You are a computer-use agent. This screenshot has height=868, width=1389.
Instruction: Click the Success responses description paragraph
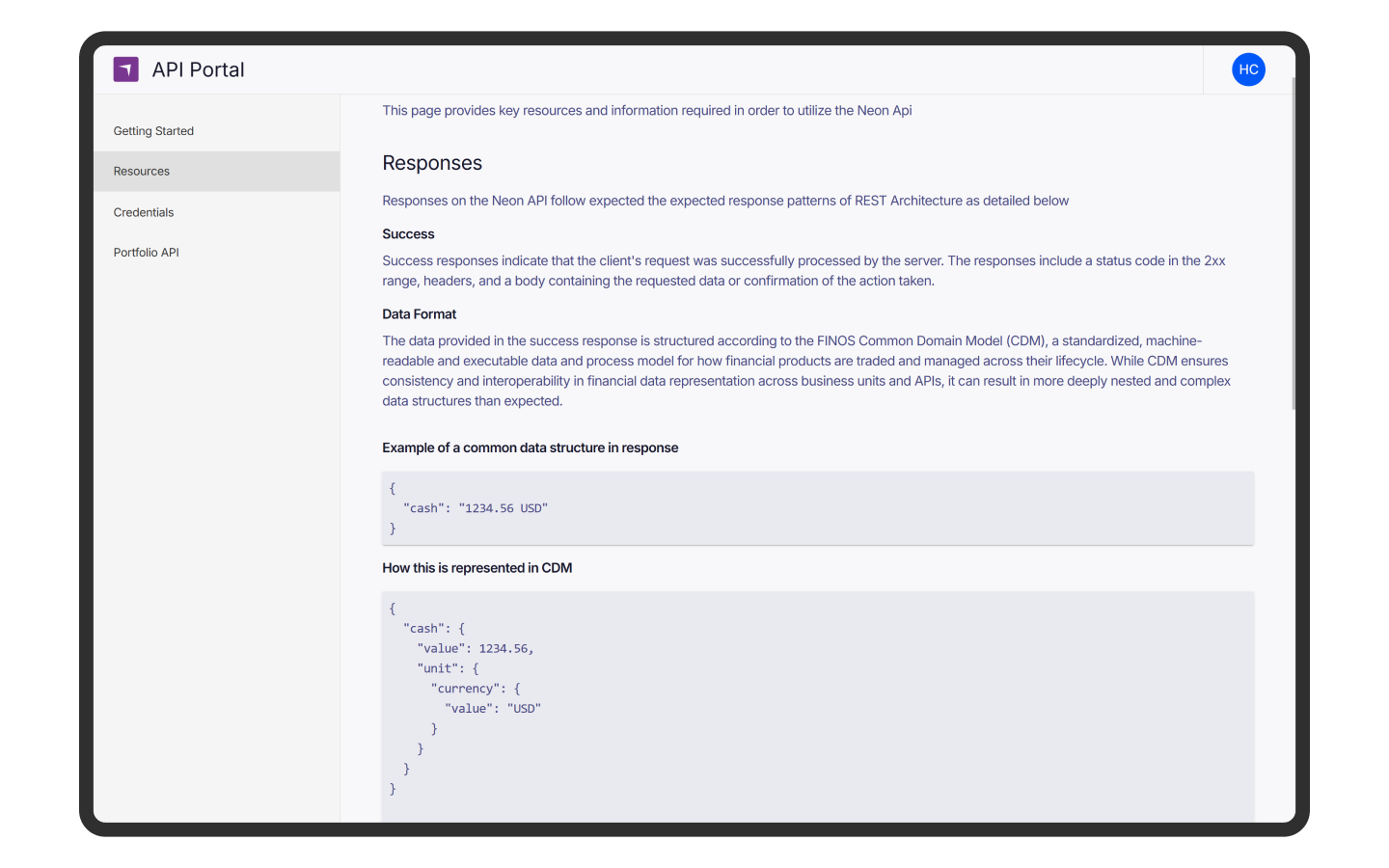[x=803, y=271]
